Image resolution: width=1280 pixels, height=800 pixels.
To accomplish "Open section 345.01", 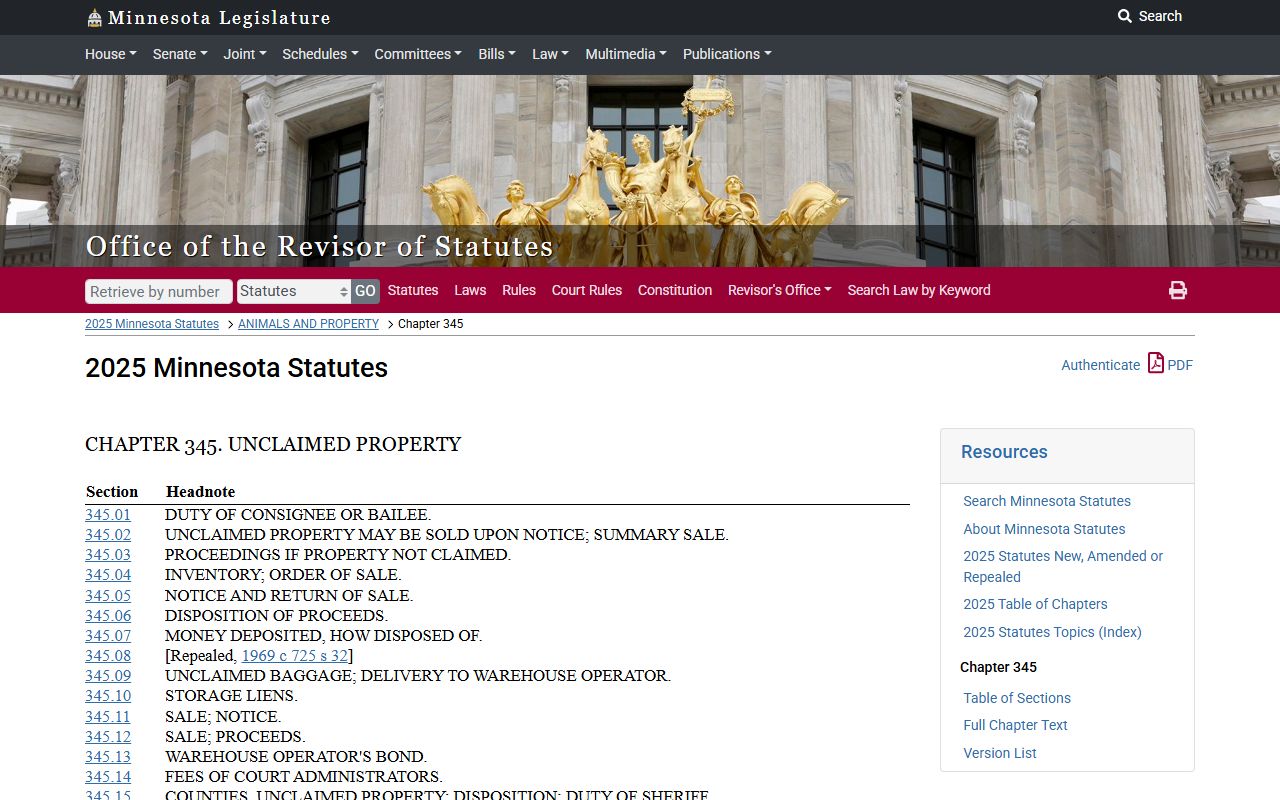I will 108,515.
